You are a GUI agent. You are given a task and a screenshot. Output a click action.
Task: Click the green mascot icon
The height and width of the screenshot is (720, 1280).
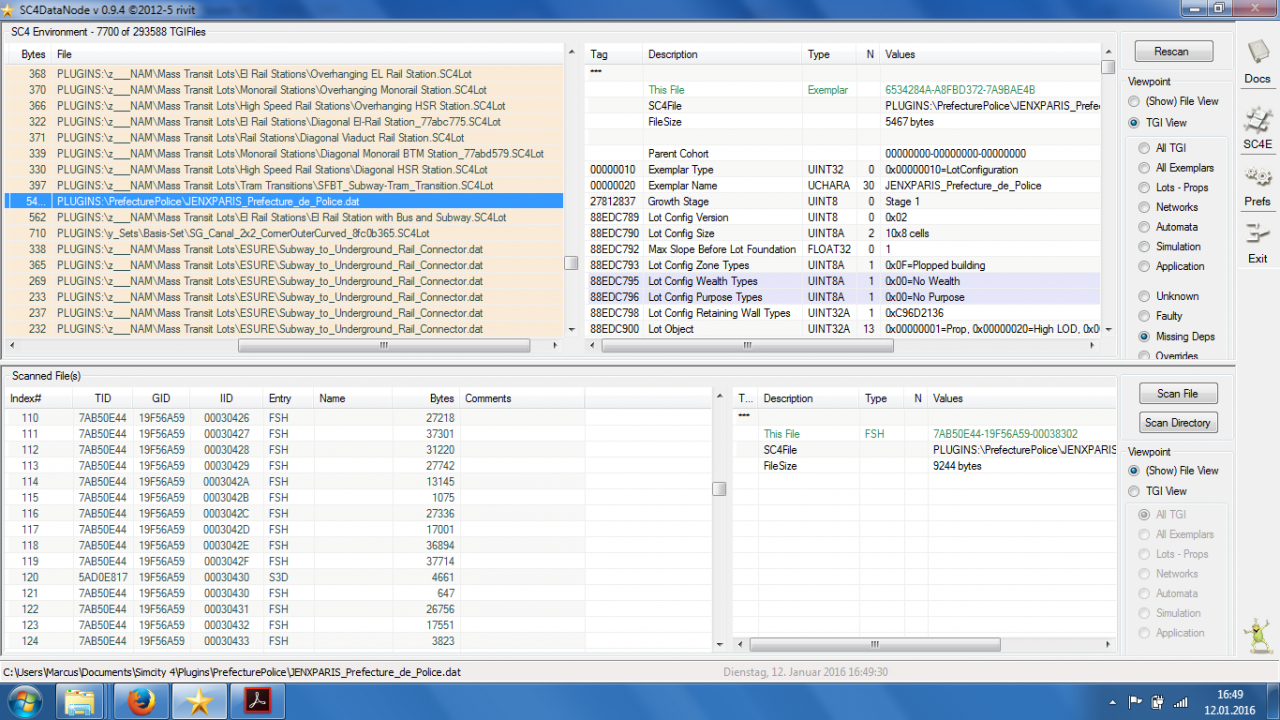[1257, 636]
